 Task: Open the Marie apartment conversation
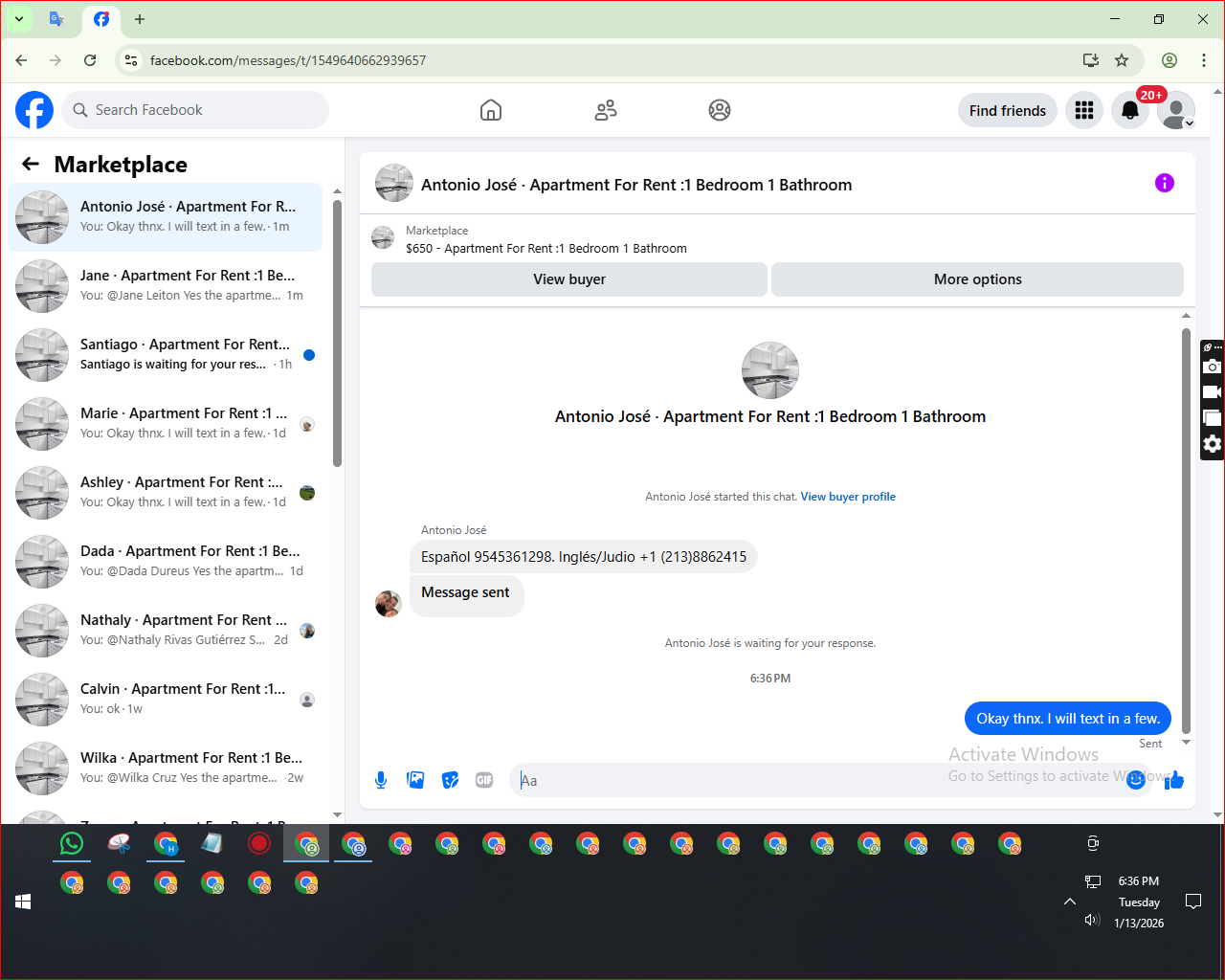tap(166, 424)
